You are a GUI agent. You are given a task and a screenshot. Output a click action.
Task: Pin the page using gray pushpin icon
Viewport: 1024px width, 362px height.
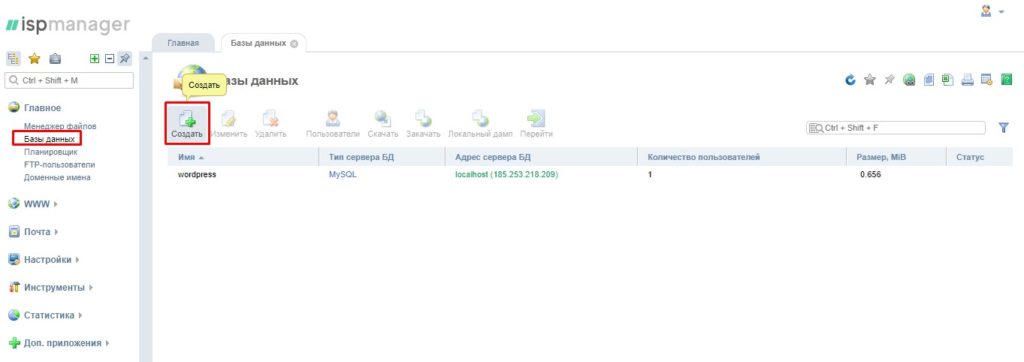pos(889,80)
